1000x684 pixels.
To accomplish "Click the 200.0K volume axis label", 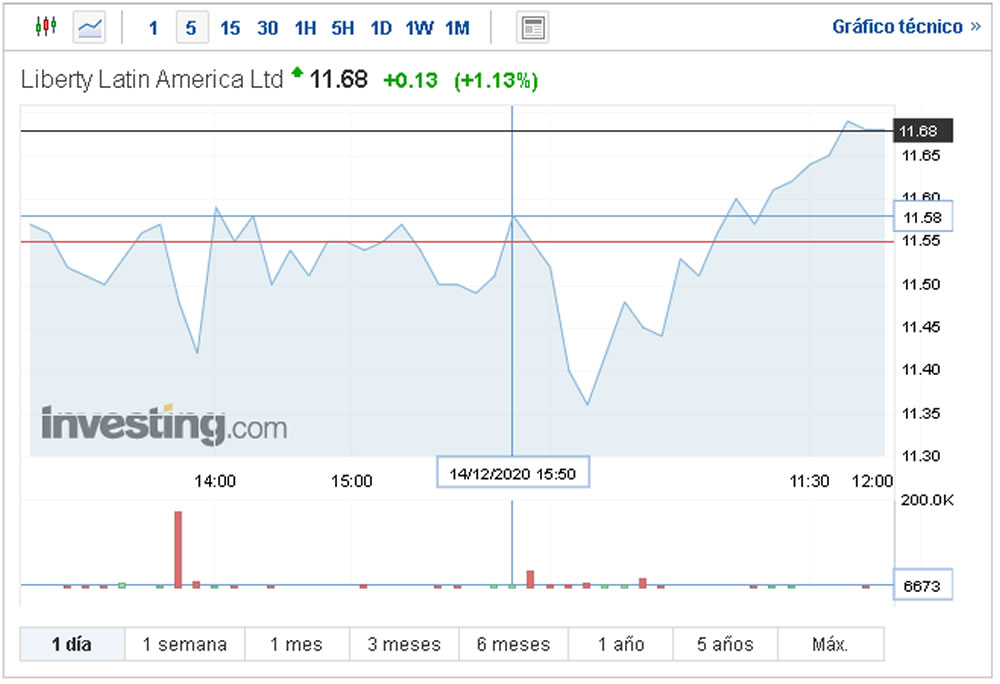I will click(927, 500).
